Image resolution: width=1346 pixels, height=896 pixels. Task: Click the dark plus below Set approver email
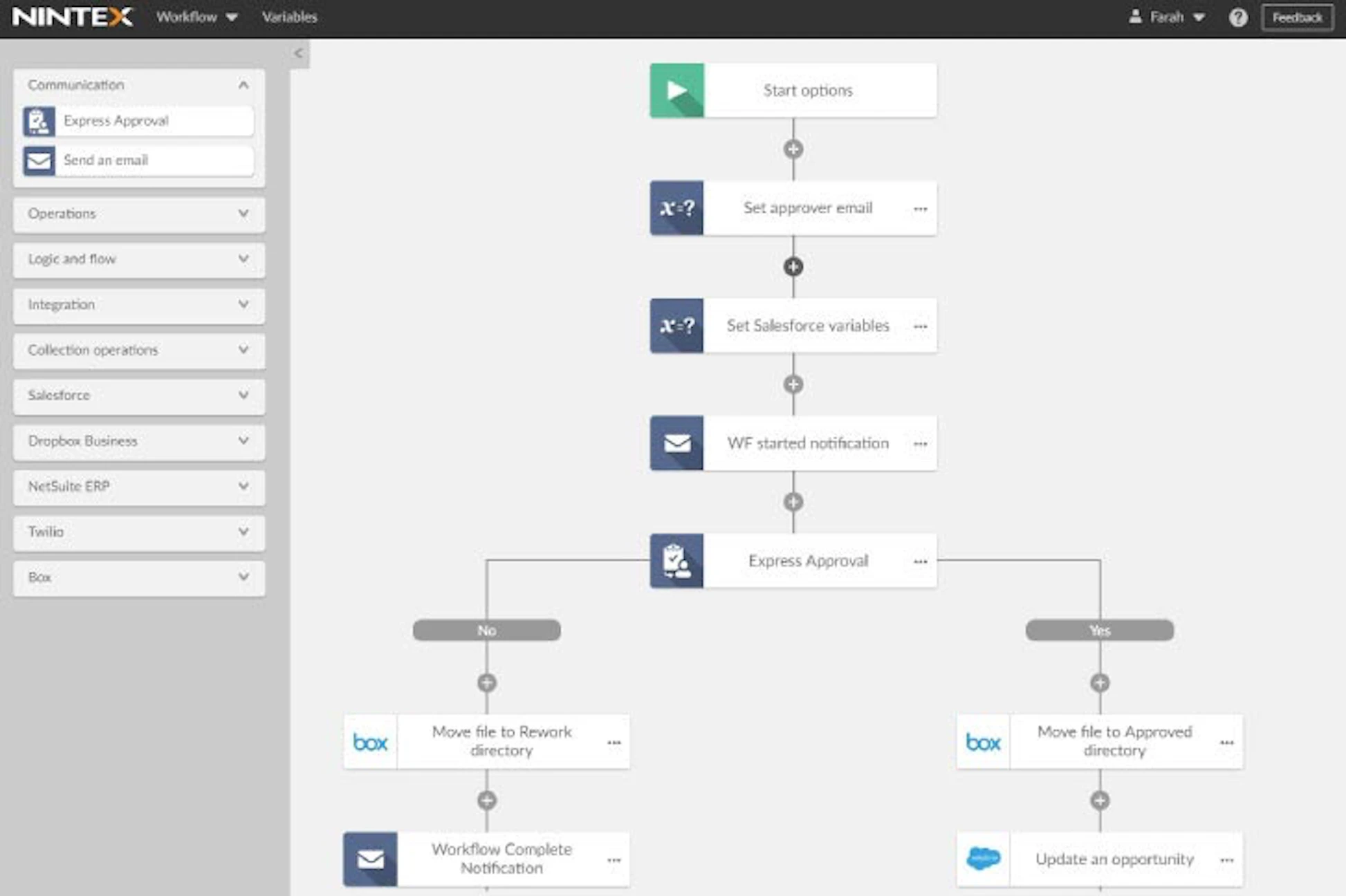click(793, 266)
